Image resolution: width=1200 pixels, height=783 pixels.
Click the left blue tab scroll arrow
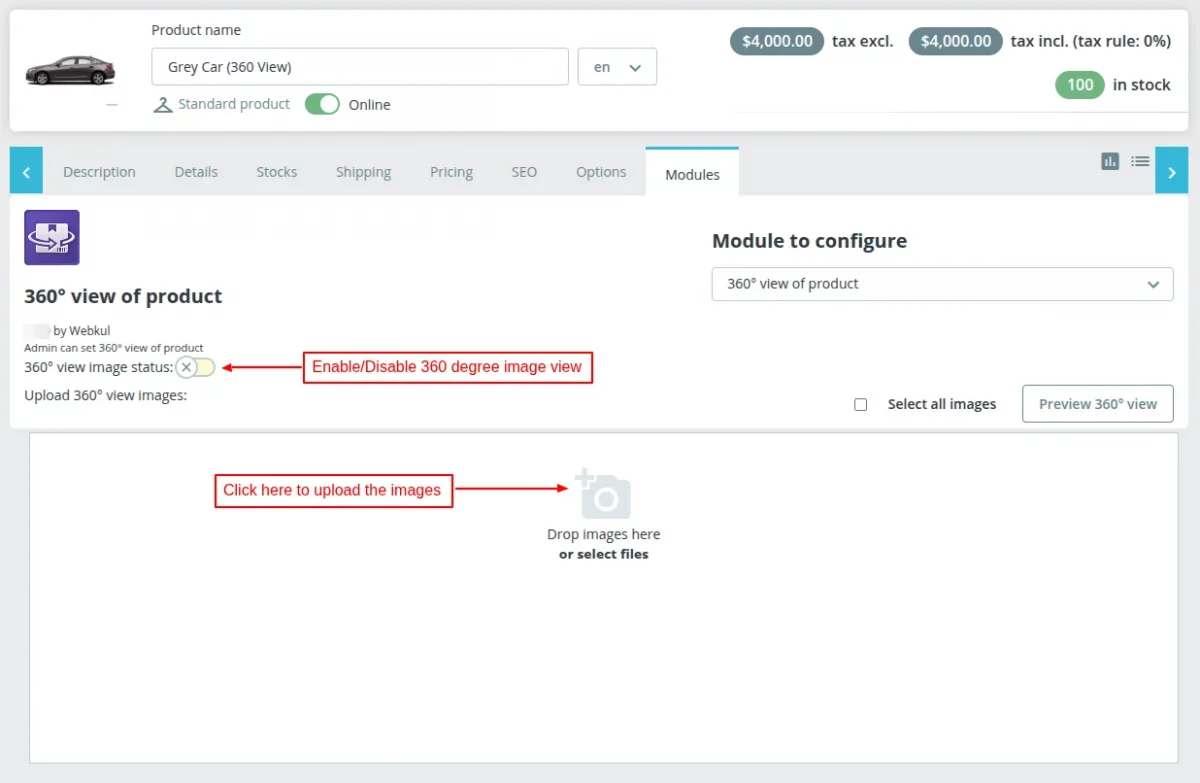pyautogui.click(x=26, y=172)
